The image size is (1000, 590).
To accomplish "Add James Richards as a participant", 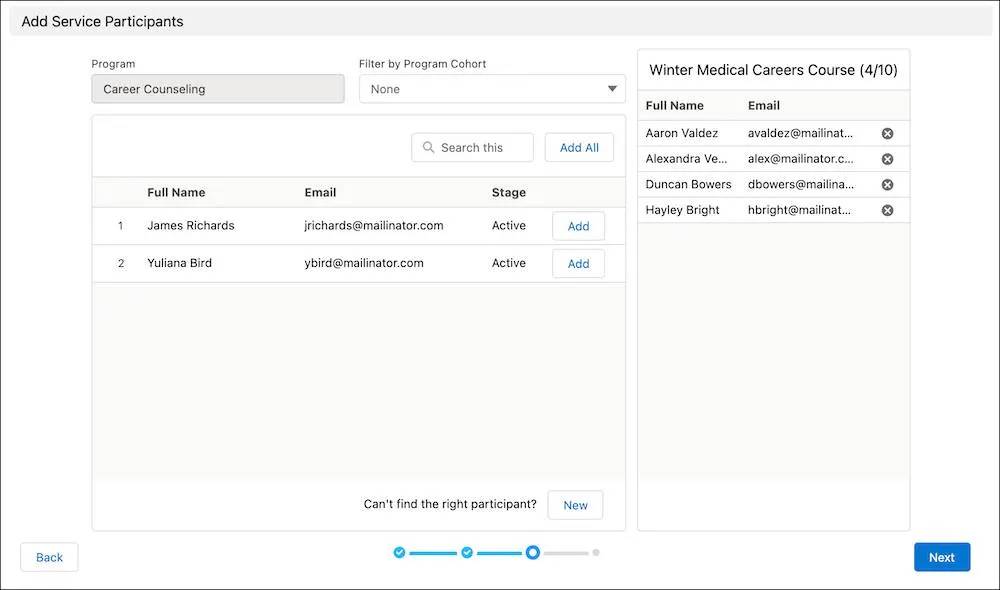I will [x=578, y=225].
